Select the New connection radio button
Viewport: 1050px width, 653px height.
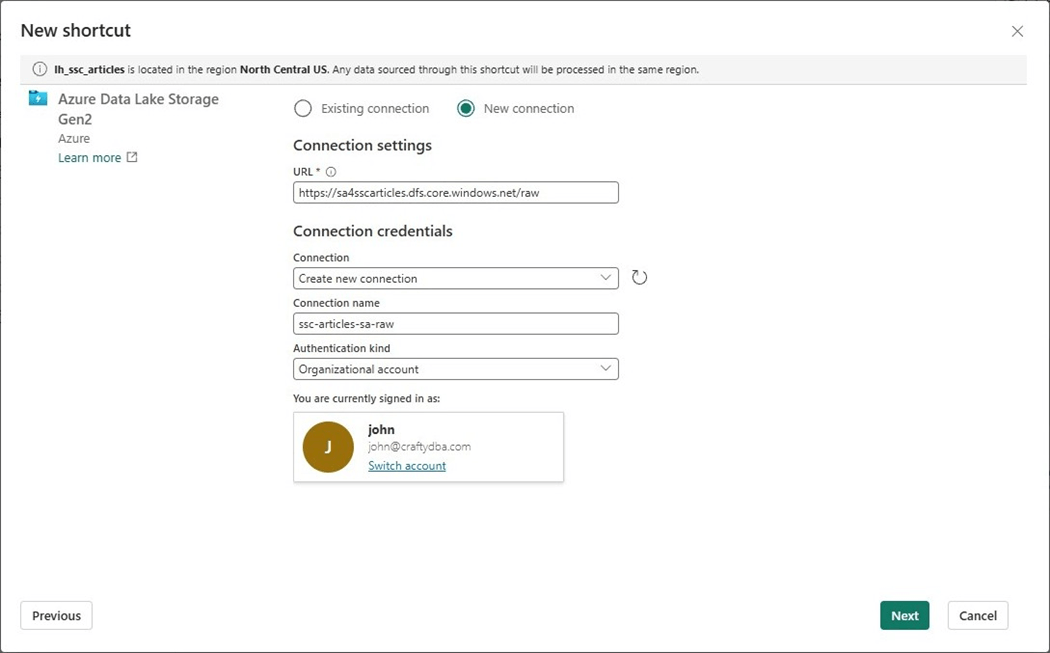point(466,108)
